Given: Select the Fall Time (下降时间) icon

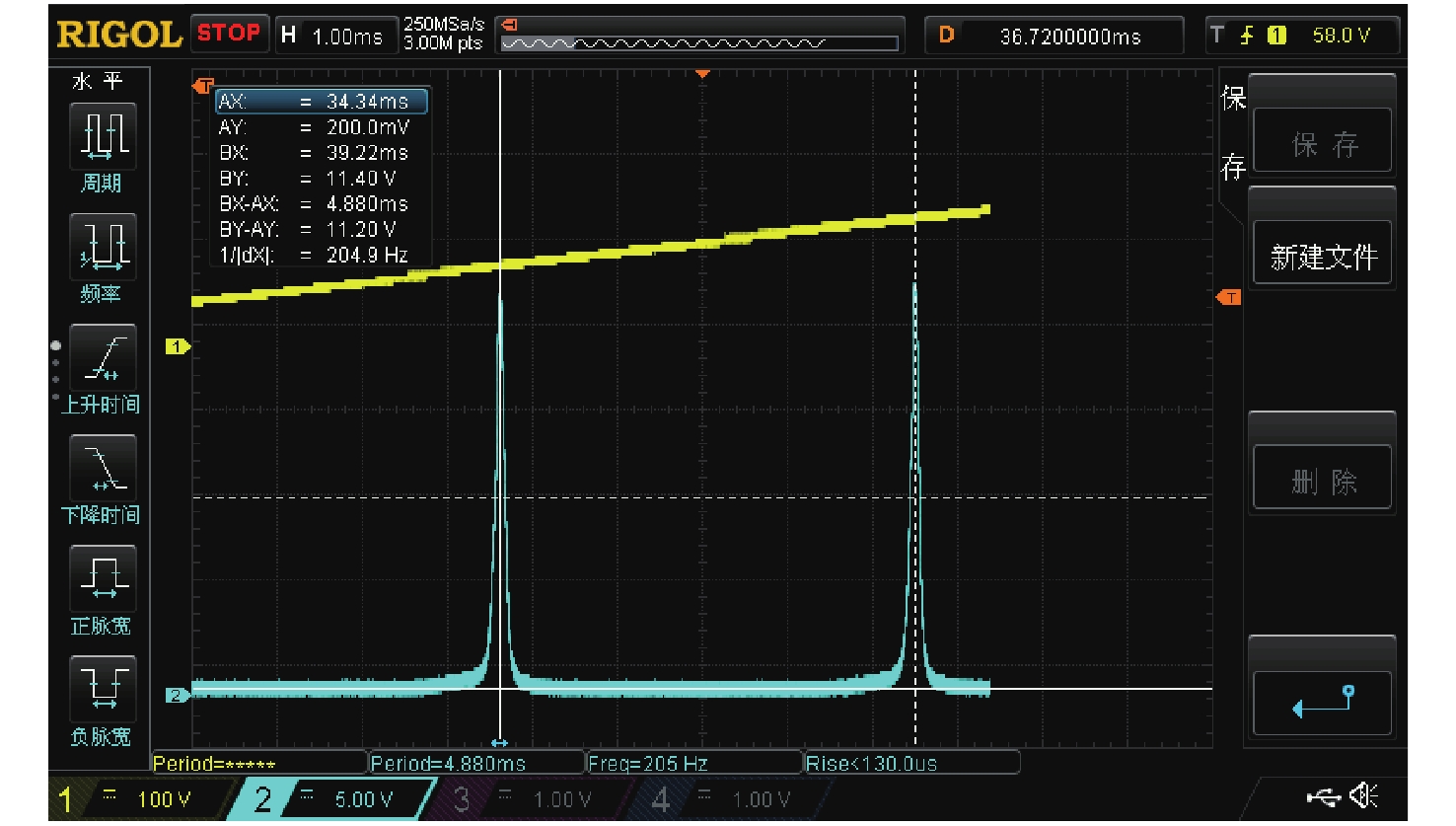Looking at the screenshot, I should click(103, 468).
